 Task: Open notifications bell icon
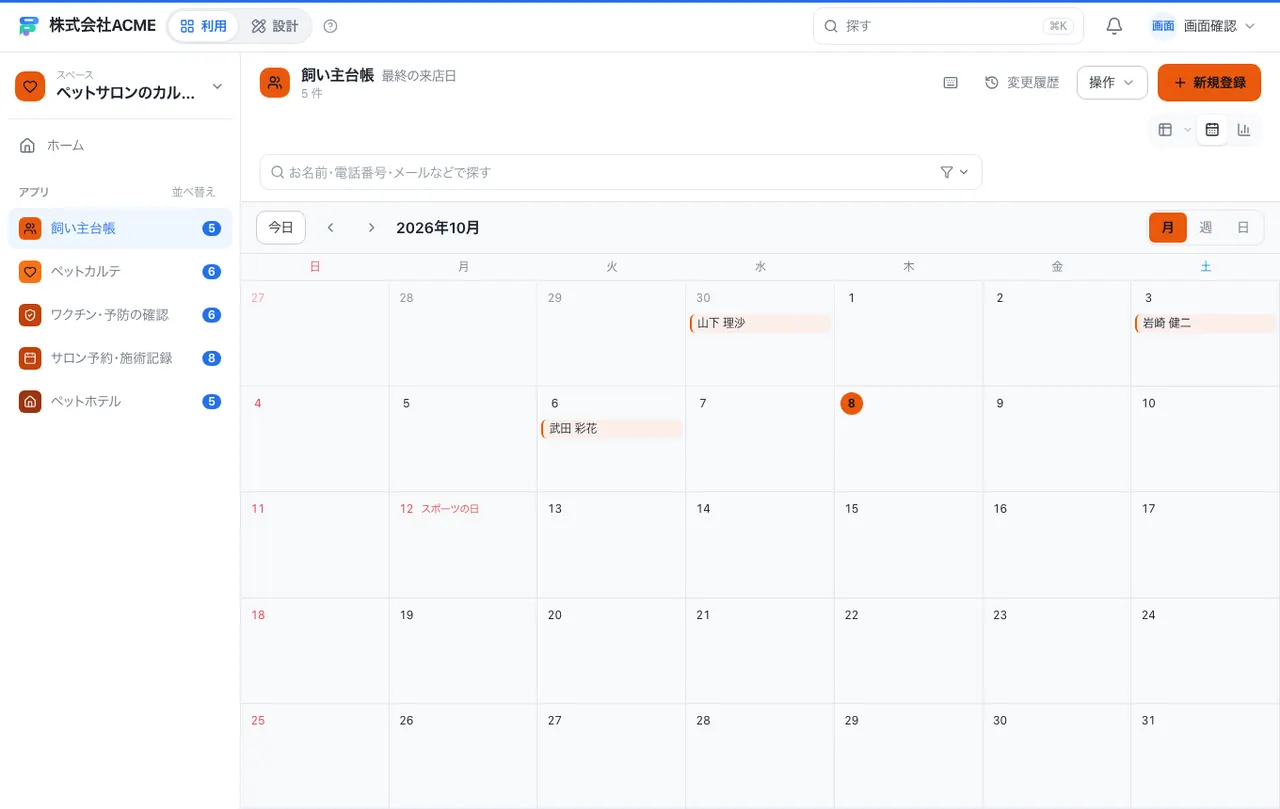pos(1114,26)
